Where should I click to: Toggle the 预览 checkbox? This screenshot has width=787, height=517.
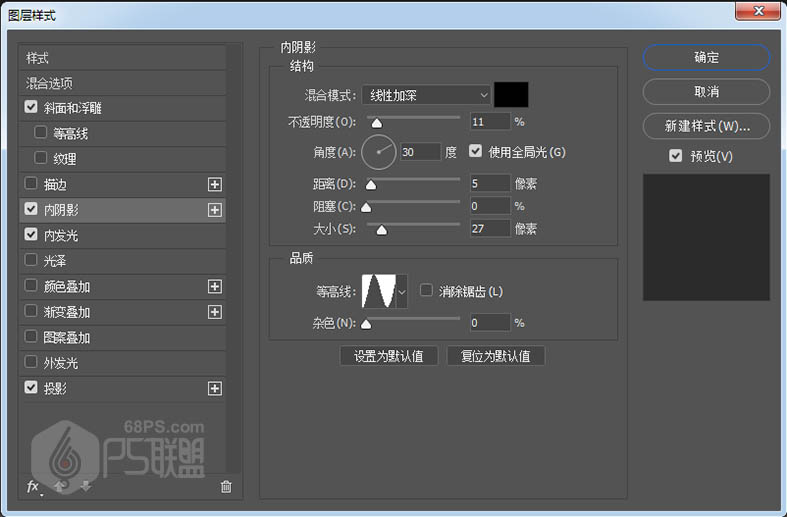tap(676, 156)
